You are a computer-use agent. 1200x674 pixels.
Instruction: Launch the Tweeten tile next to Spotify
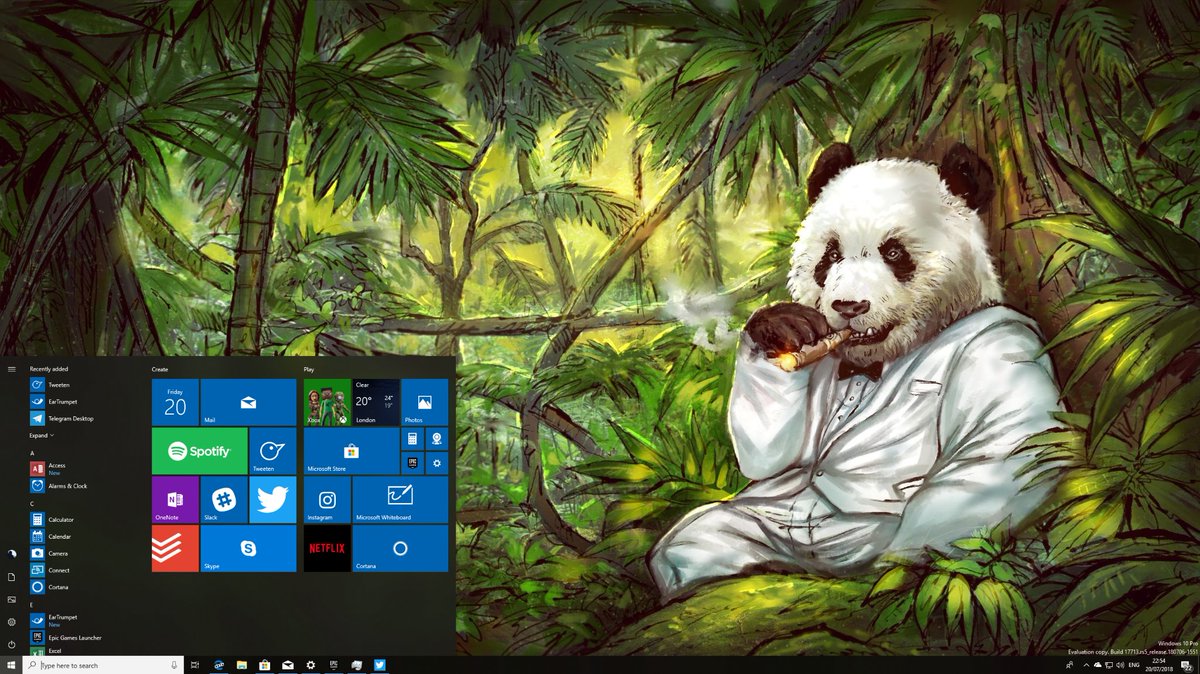[x=272, y=451]
